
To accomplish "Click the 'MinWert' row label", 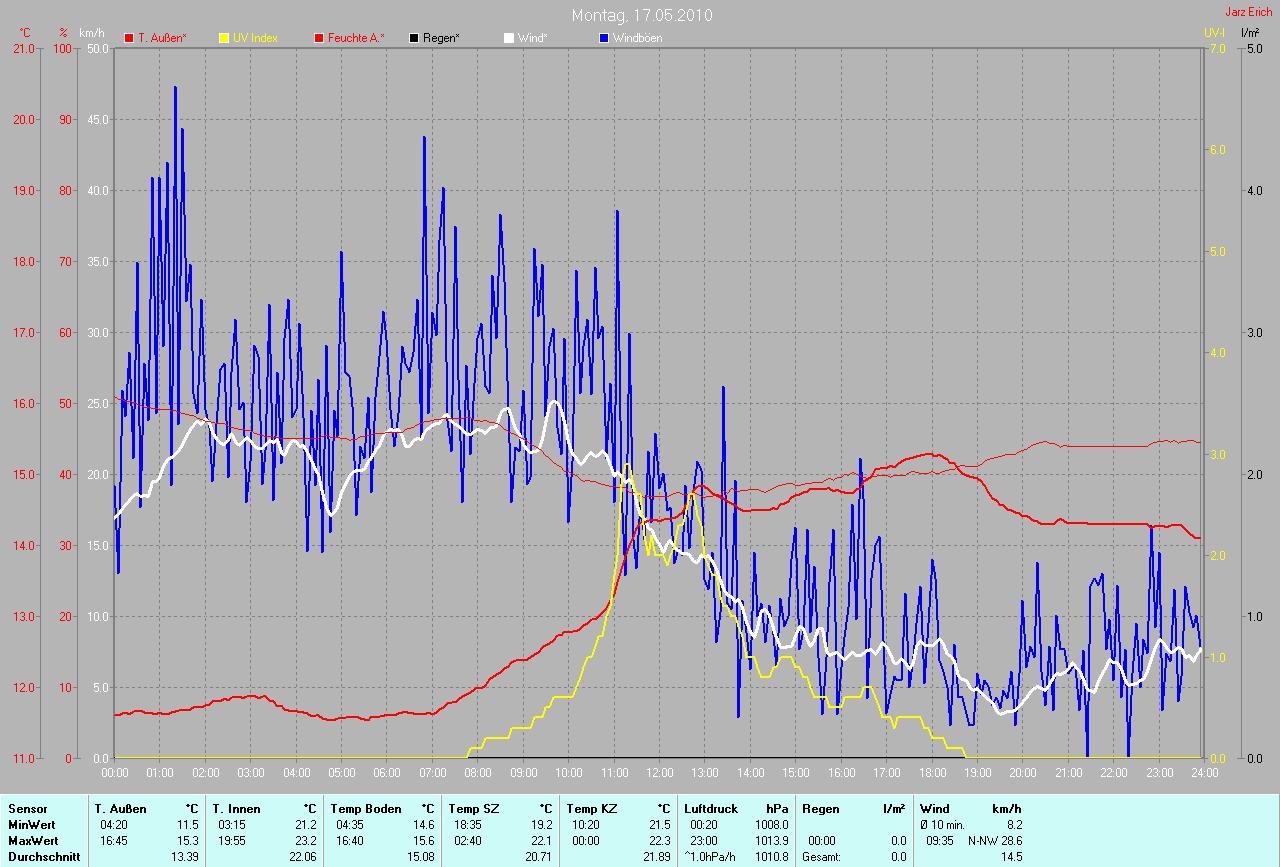I will tap(31, 824).
